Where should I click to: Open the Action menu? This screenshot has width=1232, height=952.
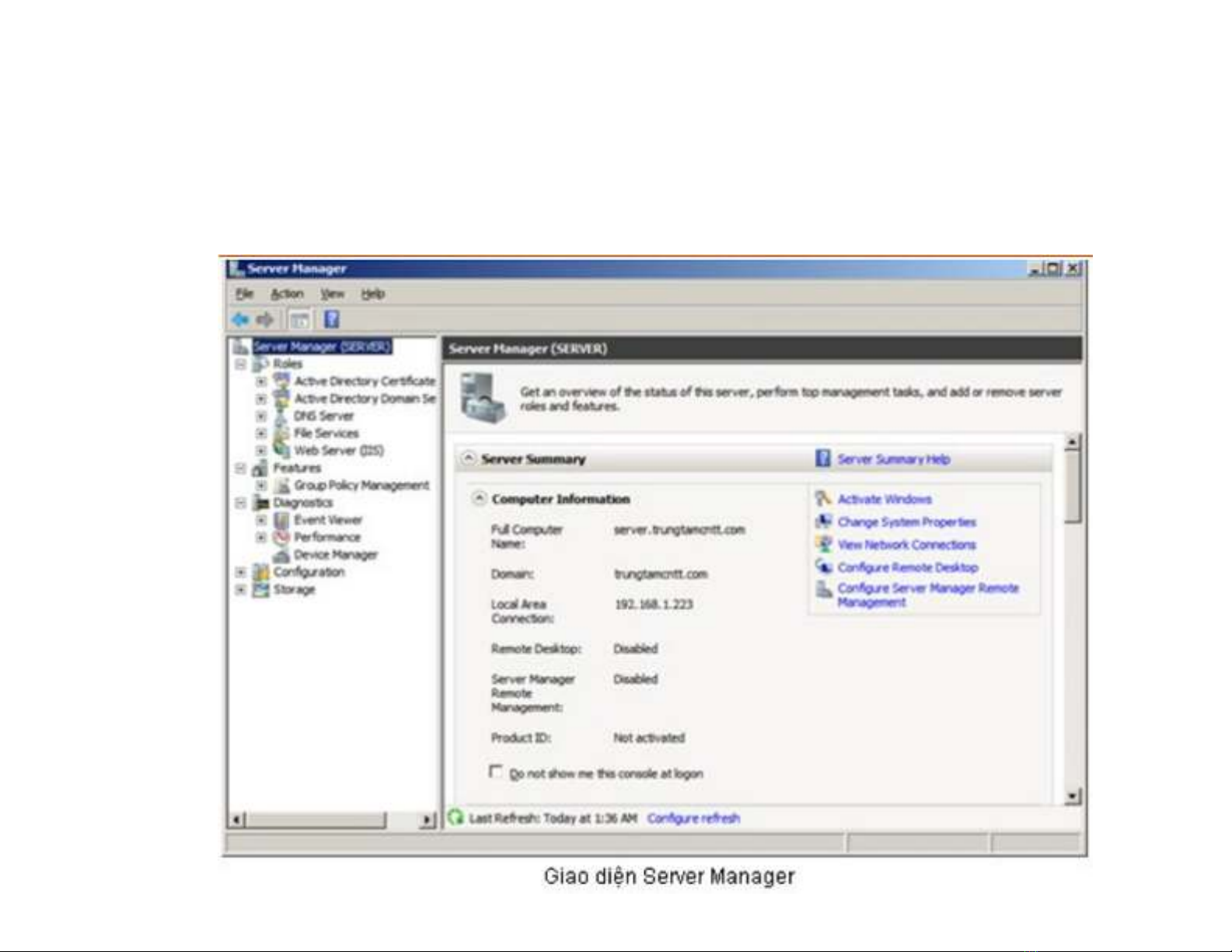pyautogui.click(x=287, y=294)
